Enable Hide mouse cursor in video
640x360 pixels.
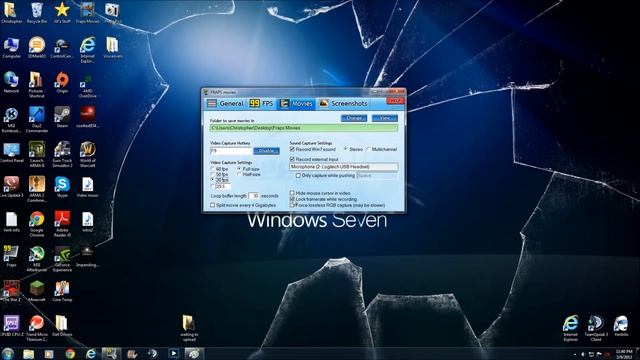(292, 193)
